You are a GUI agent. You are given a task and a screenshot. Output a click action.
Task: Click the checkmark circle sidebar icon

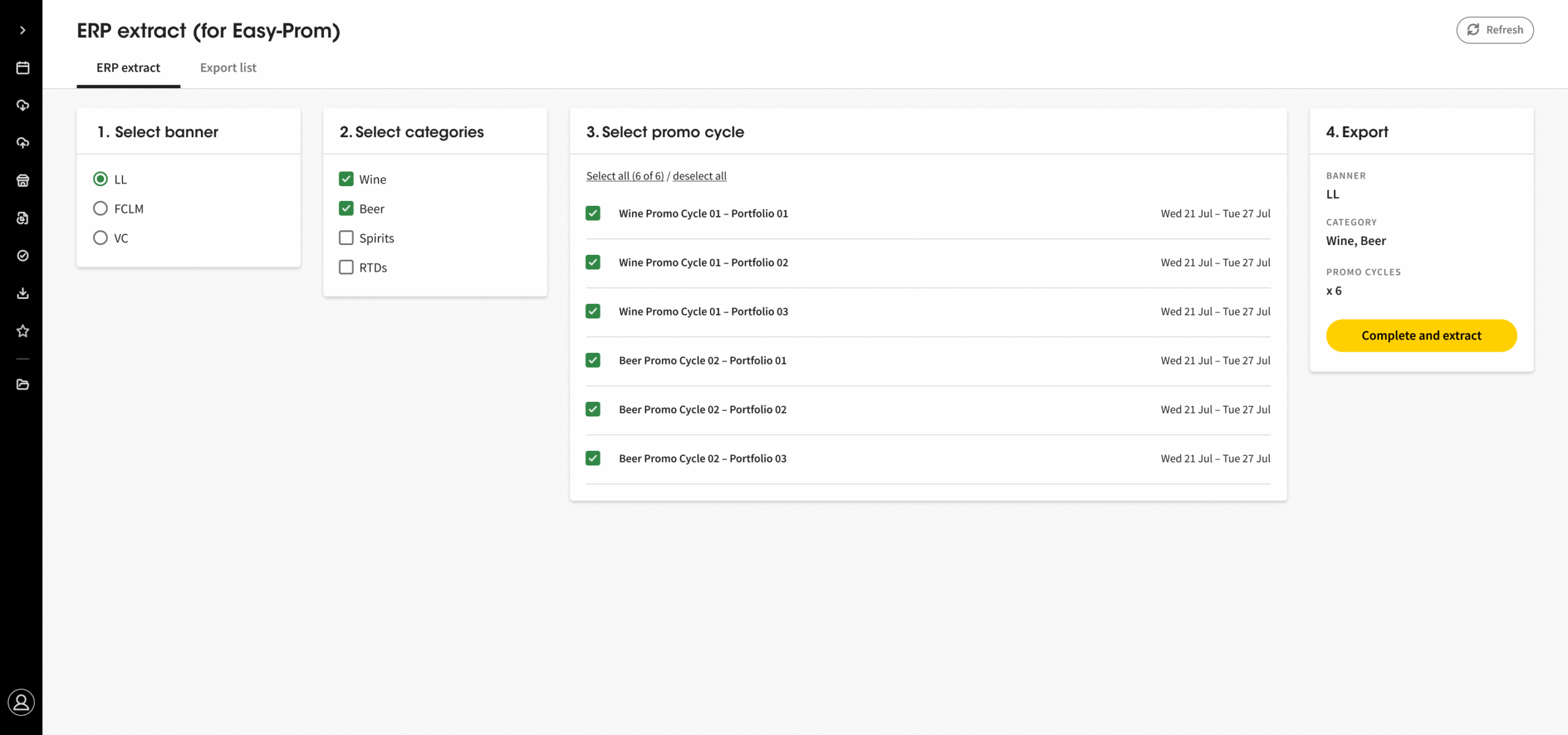point(23,255)
